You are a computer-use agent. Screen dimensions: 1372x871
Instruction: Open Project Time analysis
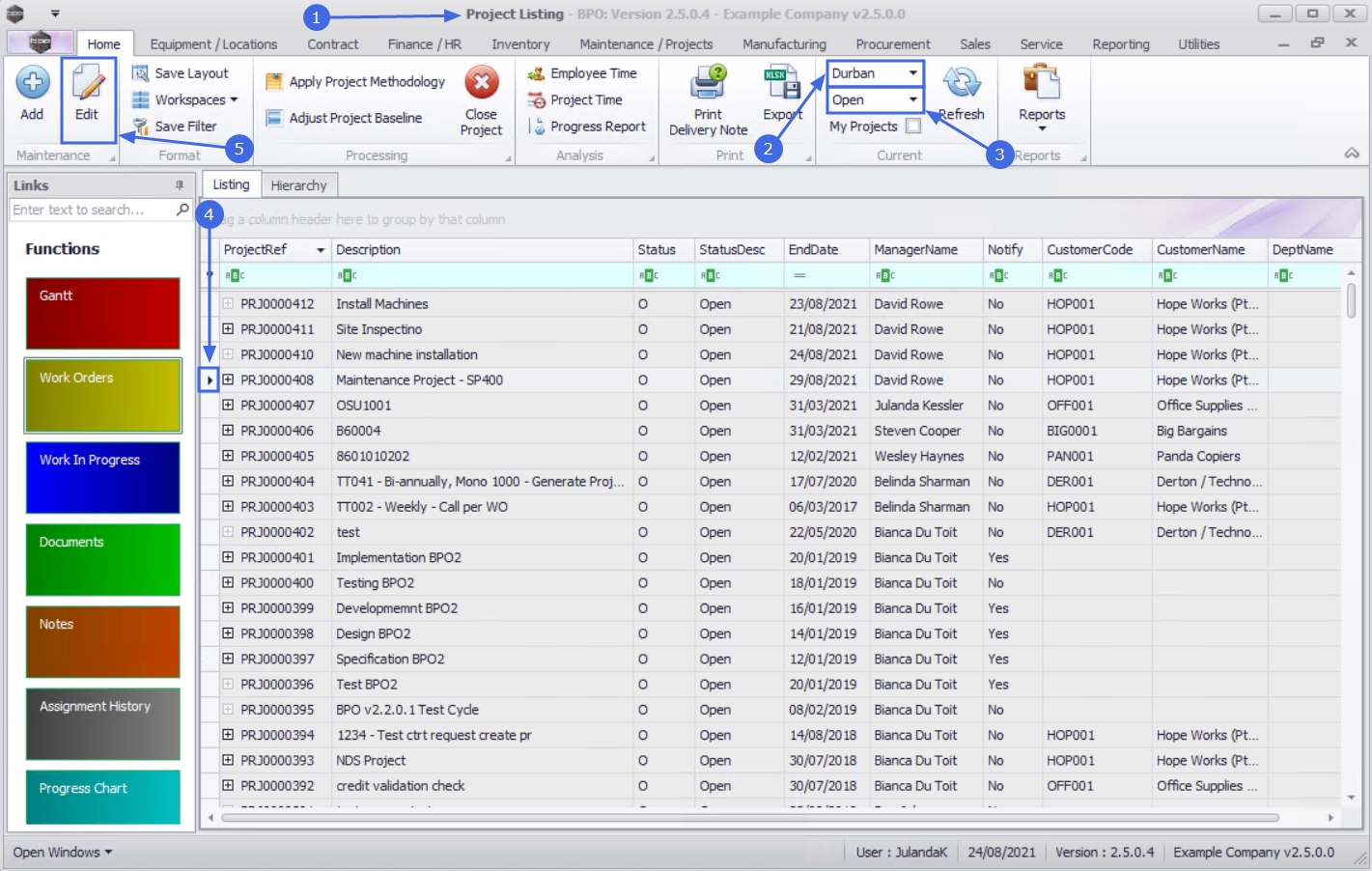pyautogui.click(x=575, y=100)
